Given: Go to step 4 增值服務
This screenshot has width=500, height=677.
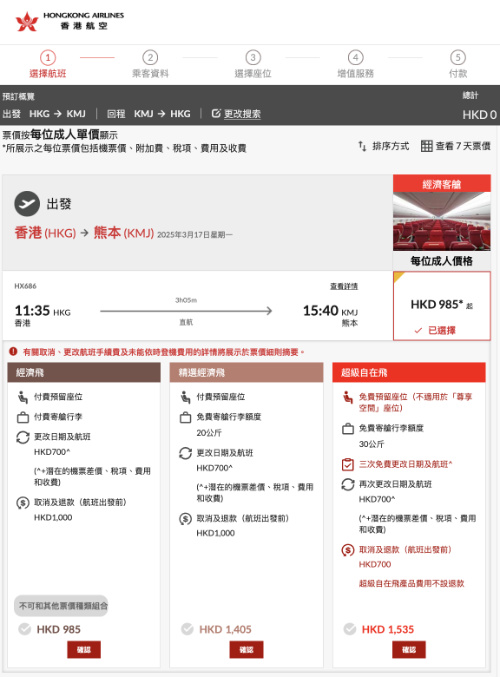Looking at the screenshot, I should [355, 65].
